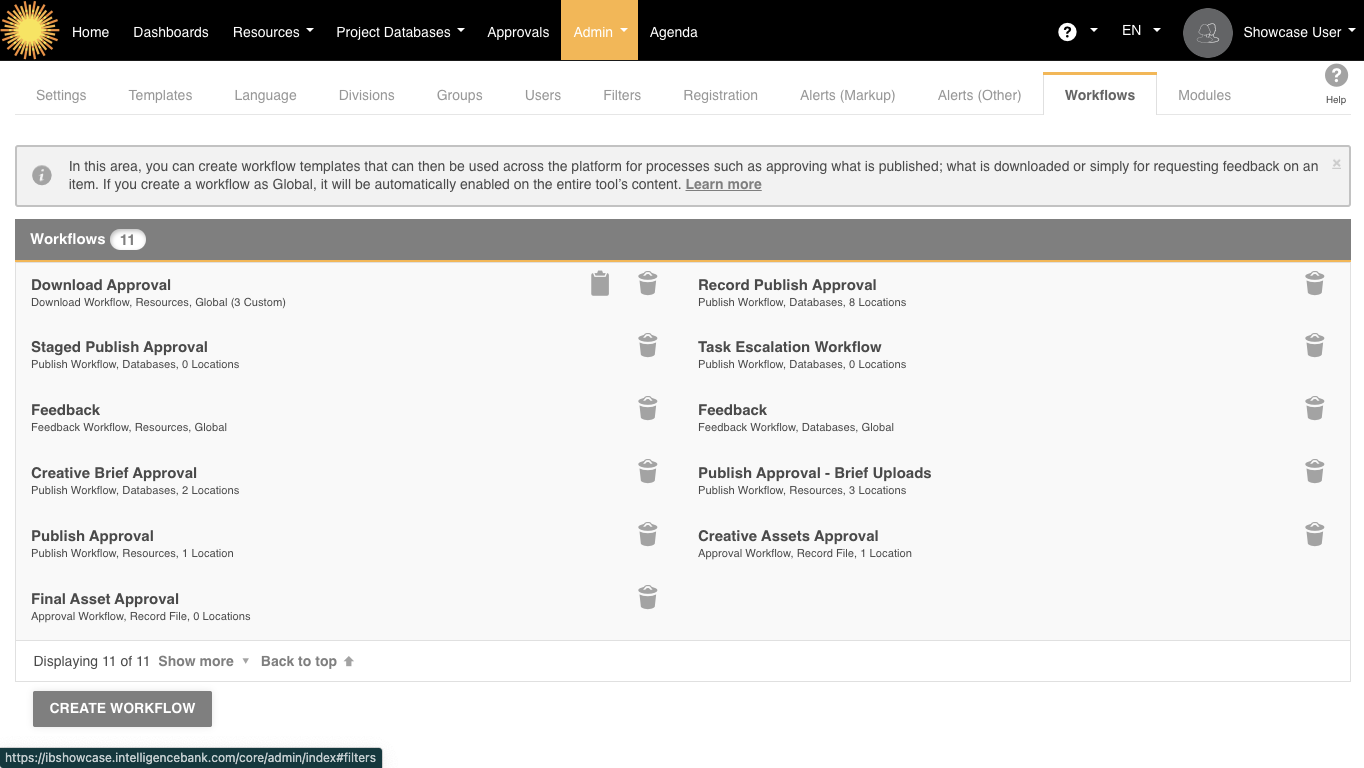This screenshot has height=768, width=1364.
Task: Click trash icon for Task Escalation Workflow
Action: pyautogui.click(x=1315, y=346)
